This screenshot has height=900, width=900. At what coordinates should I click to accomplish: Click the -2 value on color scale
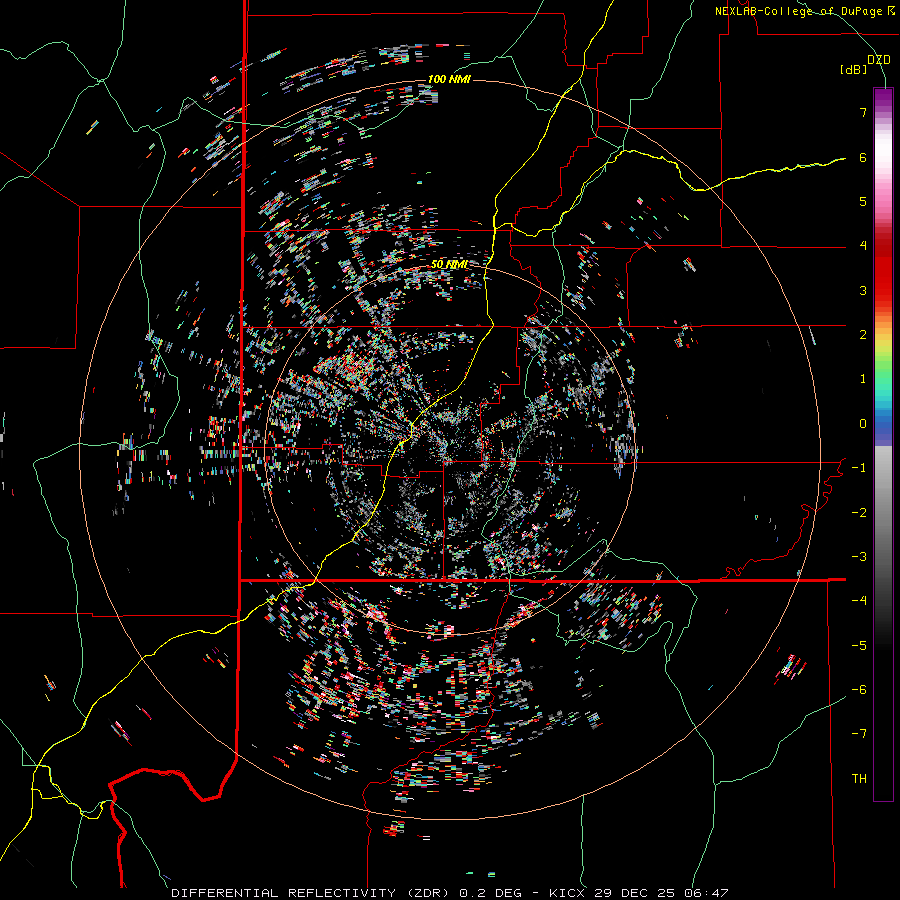(x=859, y=513)
